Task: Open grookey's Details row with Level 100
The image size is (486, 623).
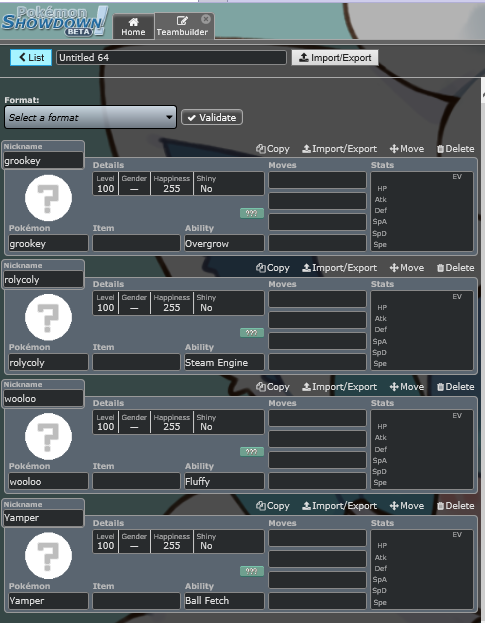Action: click(x=178, y=184)
